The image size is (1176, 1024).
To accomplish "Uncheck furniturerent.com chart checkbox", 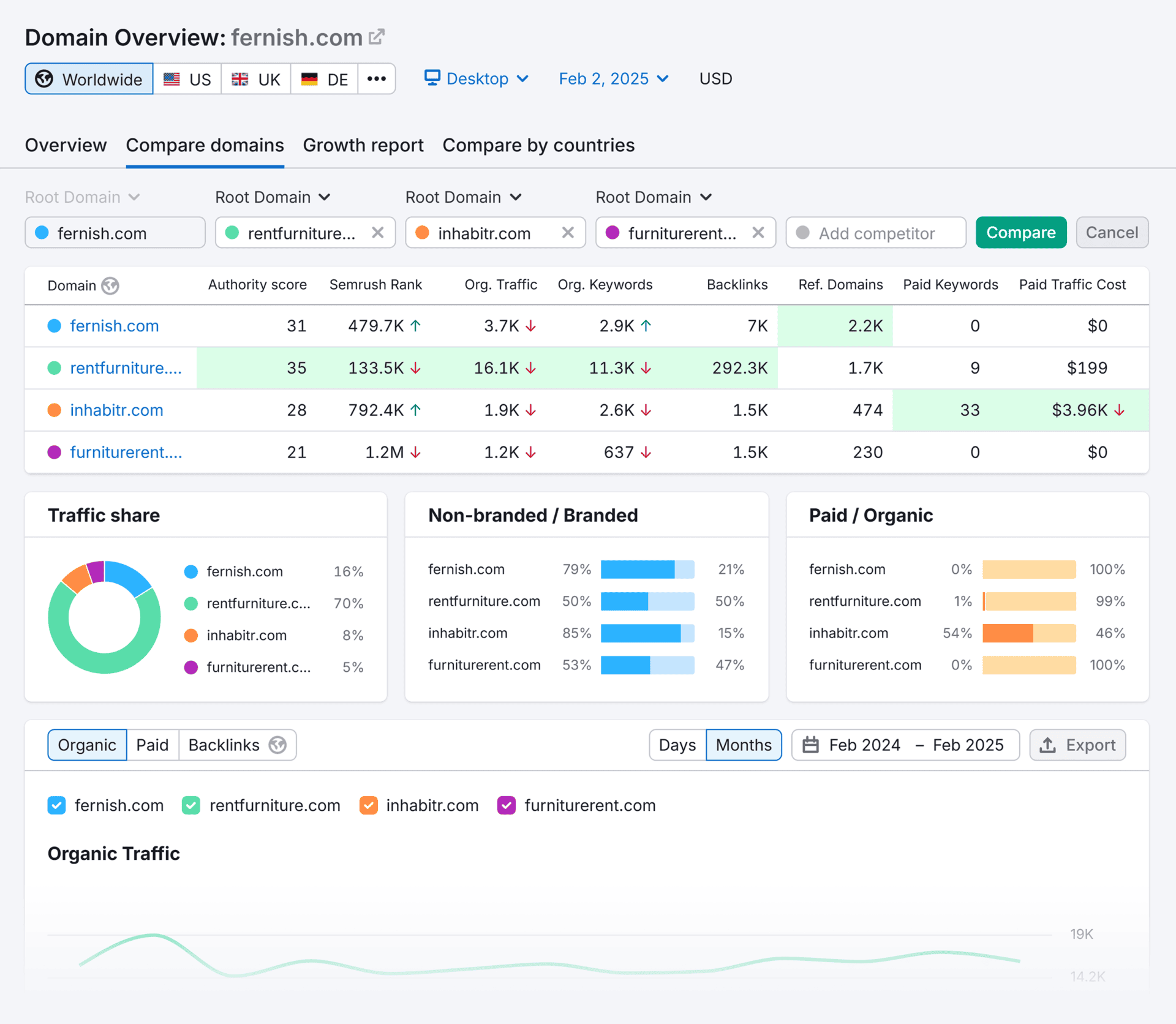I will (x=507, y=805).
